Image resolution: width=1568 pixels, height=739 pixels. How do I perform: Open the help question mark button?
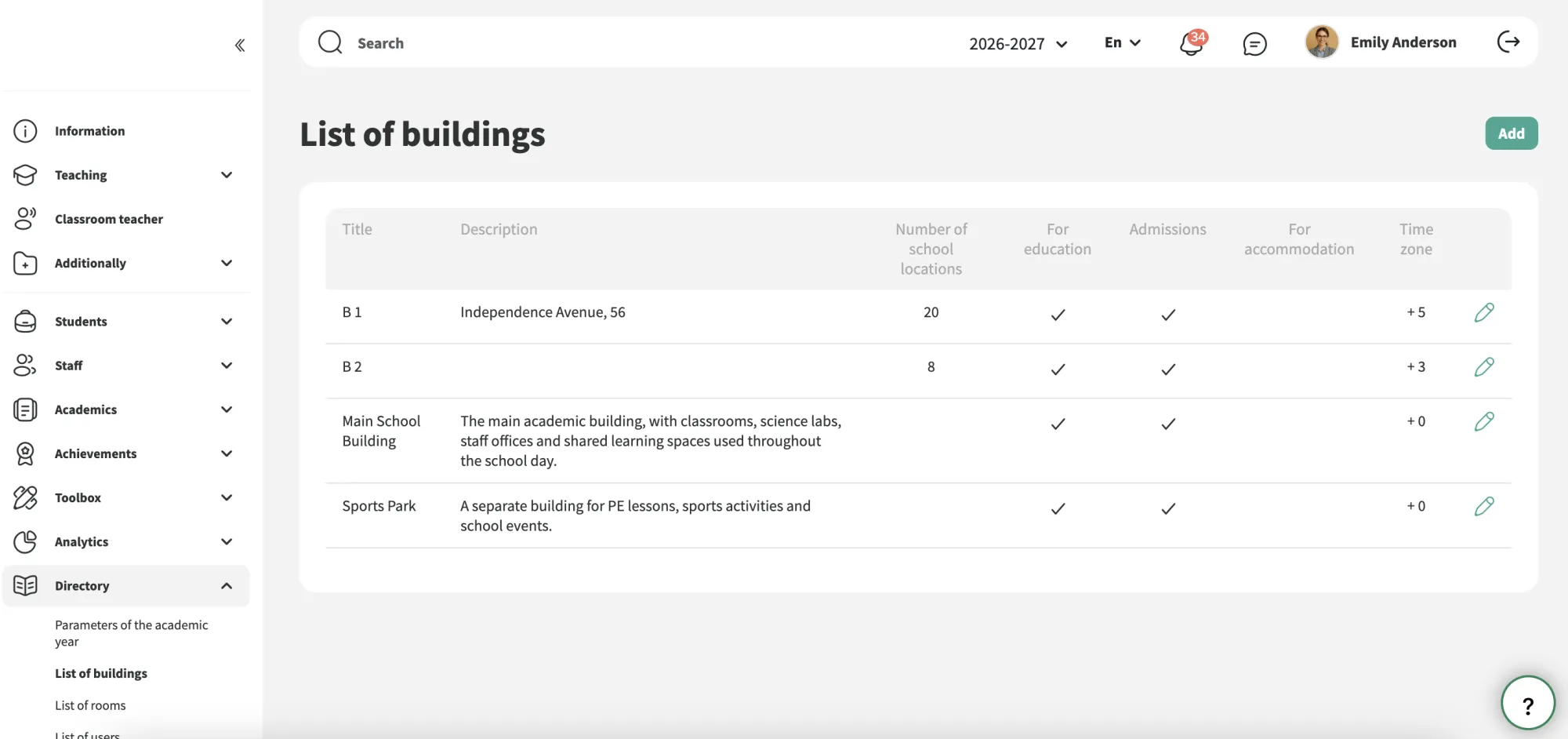pyautogui.click(x=1527, y=703)
